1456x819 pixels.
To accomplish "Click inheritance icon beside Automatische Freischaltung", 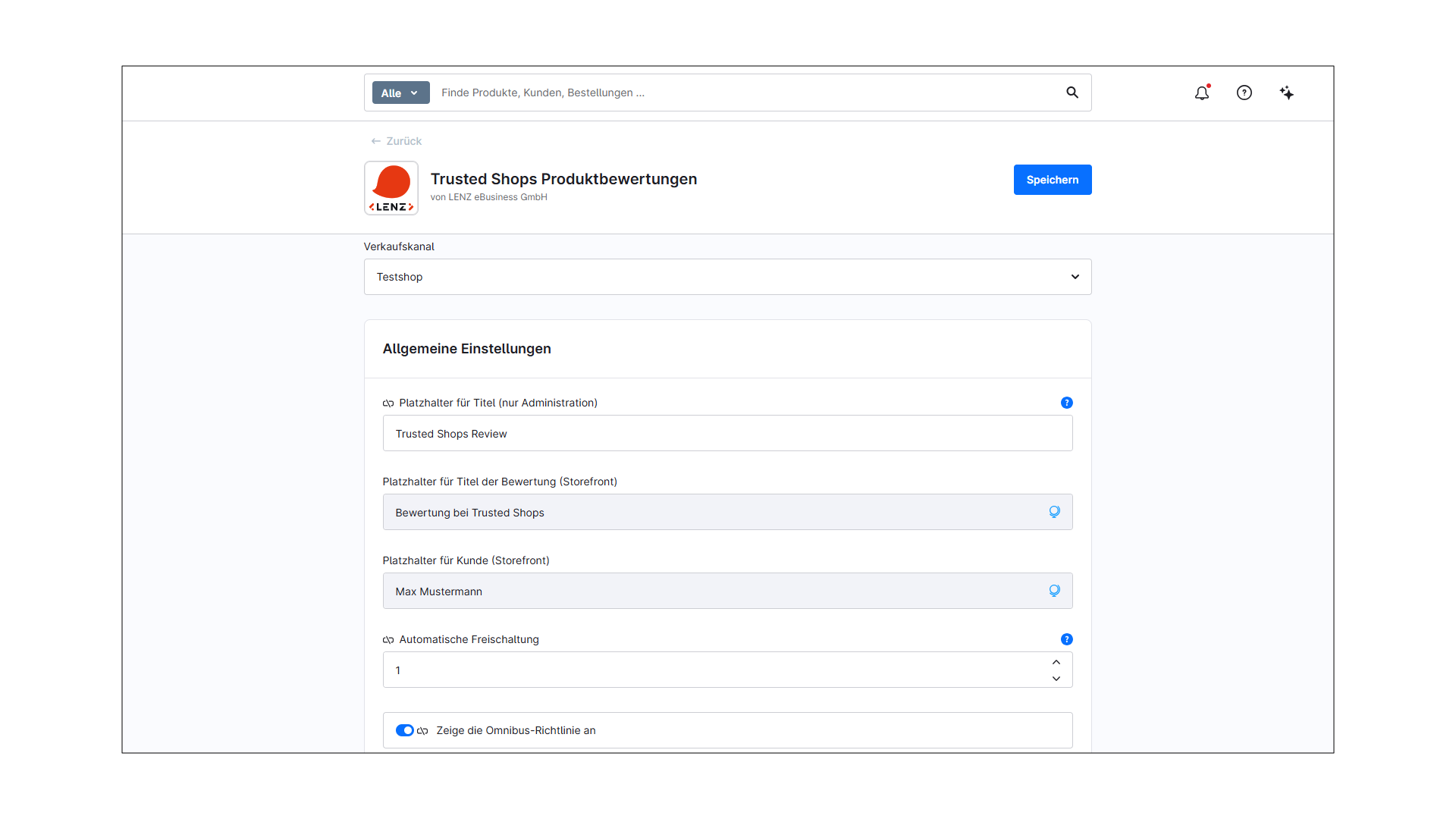I will (x=388, y=640).
